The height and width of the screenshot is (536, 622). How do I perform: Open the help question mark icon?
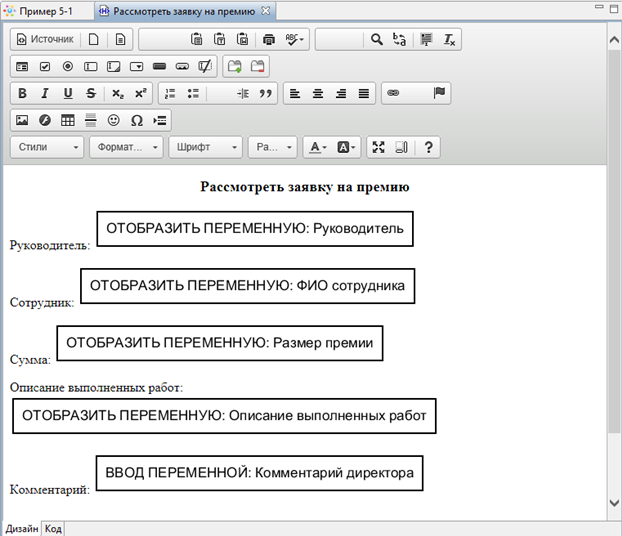tap(428, 147)
